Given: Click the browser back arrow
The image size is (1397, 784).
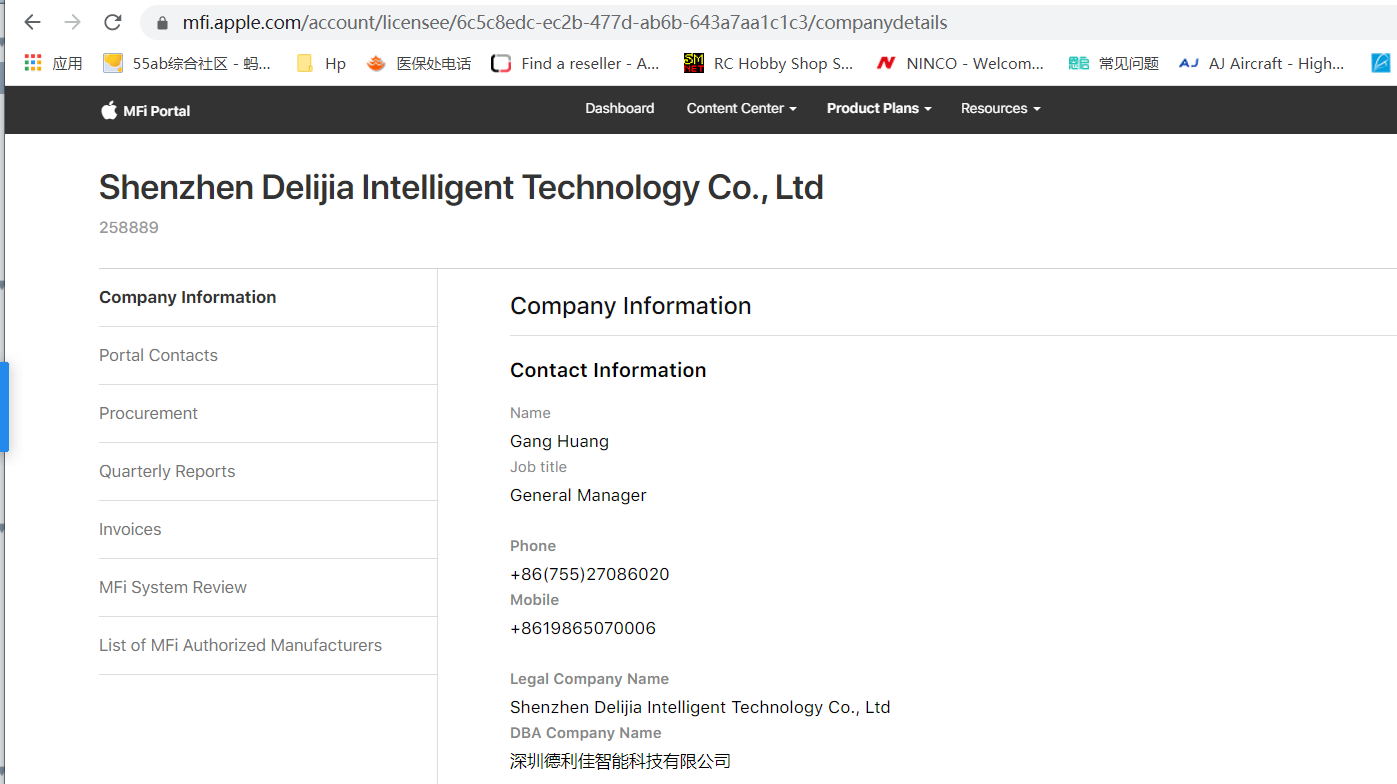Looking at the screenshot, I should tap(32, 22).
